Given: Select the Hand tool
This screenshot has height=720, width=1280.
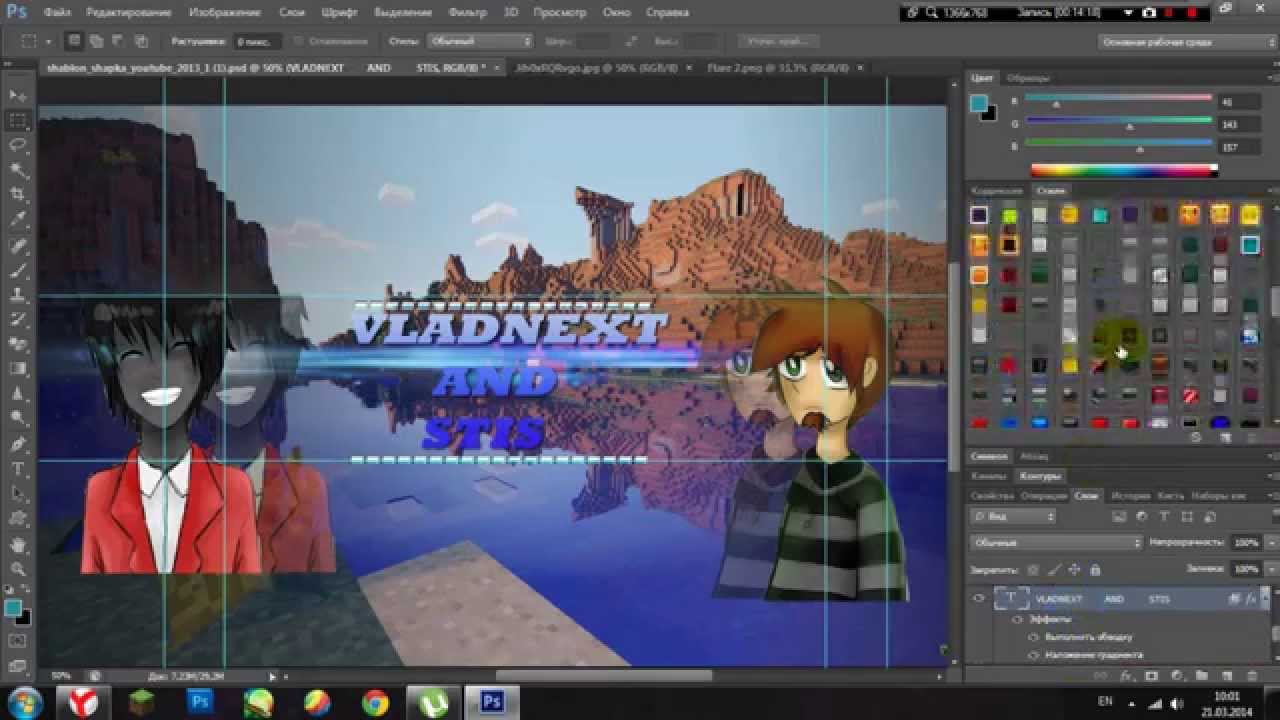Looking at the screenshot, I should pos(18,545).
